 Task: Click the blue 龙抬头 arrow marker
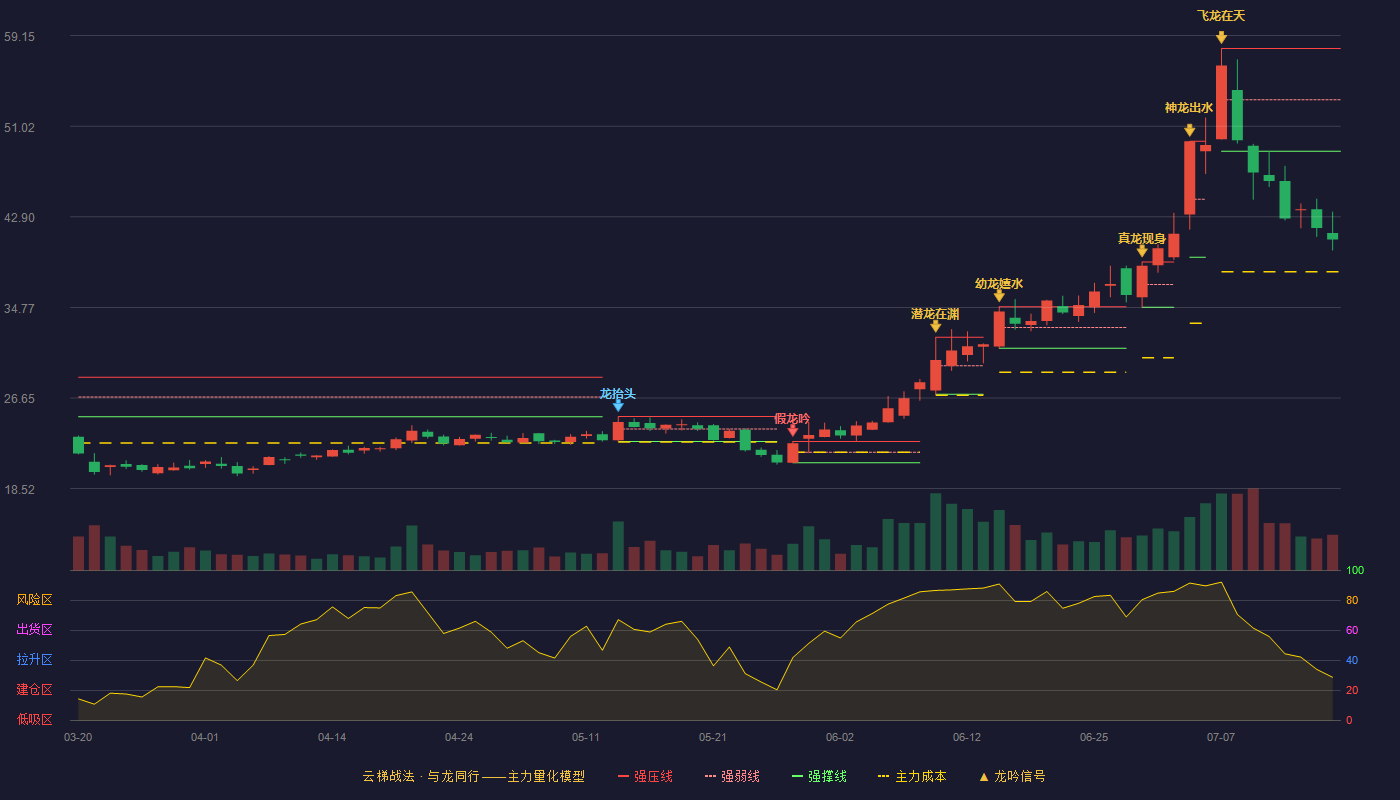[618, 405]
